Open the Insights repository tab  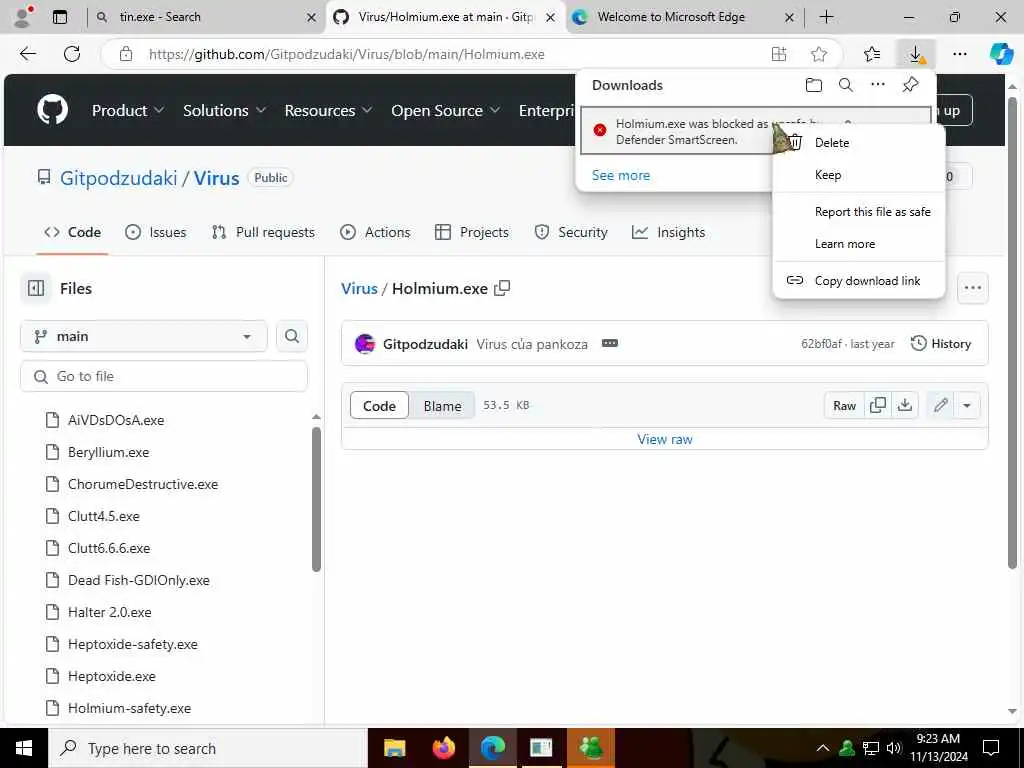coord(669,232)
